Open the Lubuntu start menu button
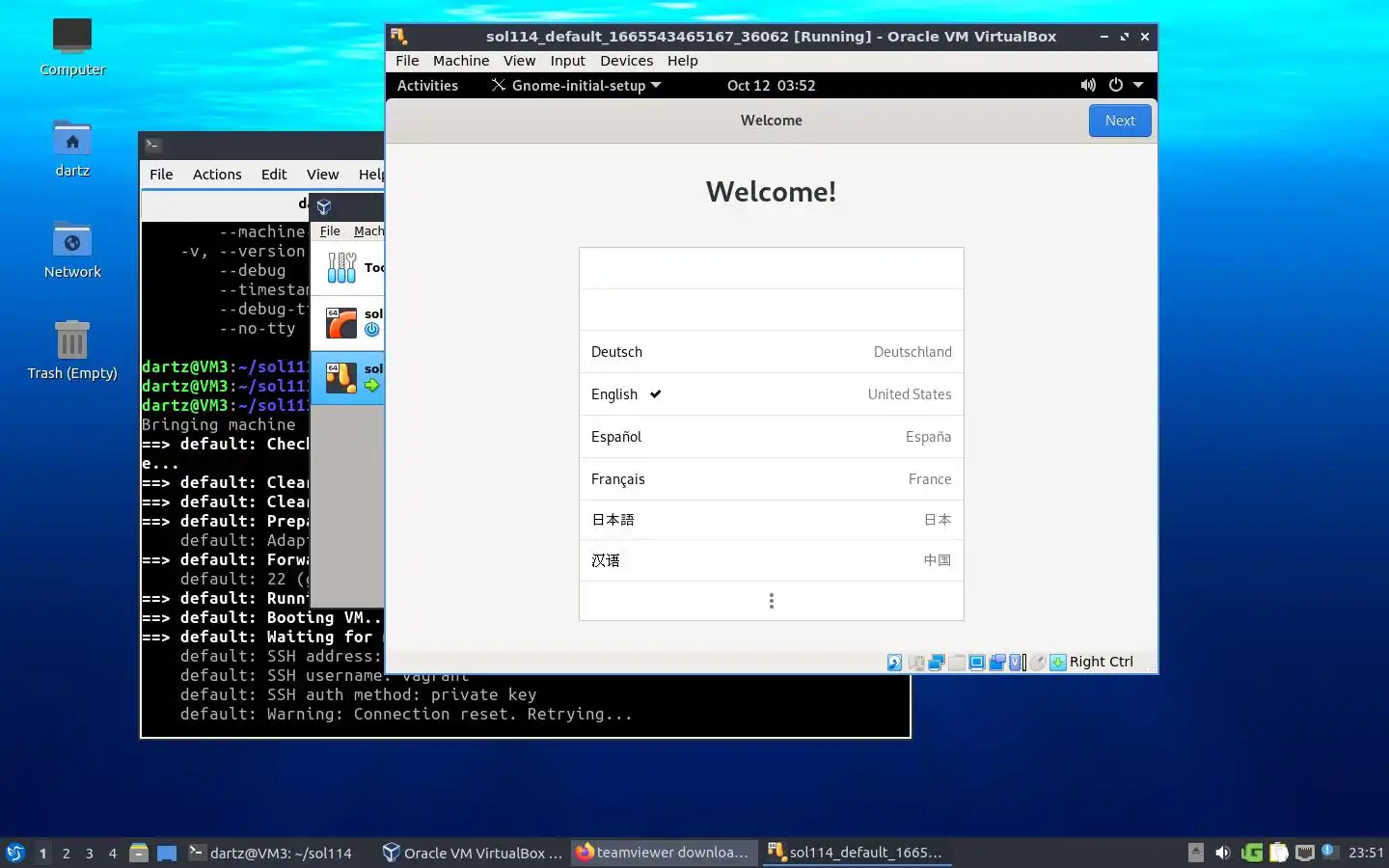The width and height of the screenshot is (1389, 868). click(15, 853)
